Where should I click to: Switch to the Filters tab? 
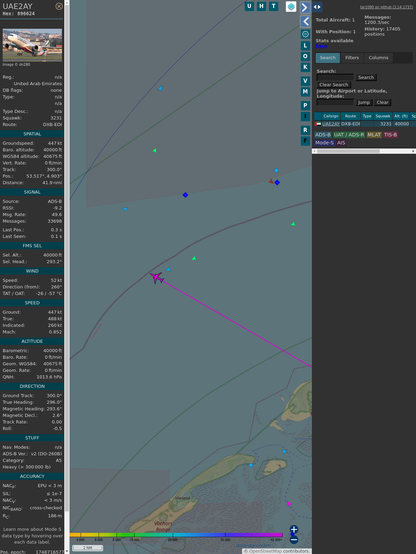[352, 58]
